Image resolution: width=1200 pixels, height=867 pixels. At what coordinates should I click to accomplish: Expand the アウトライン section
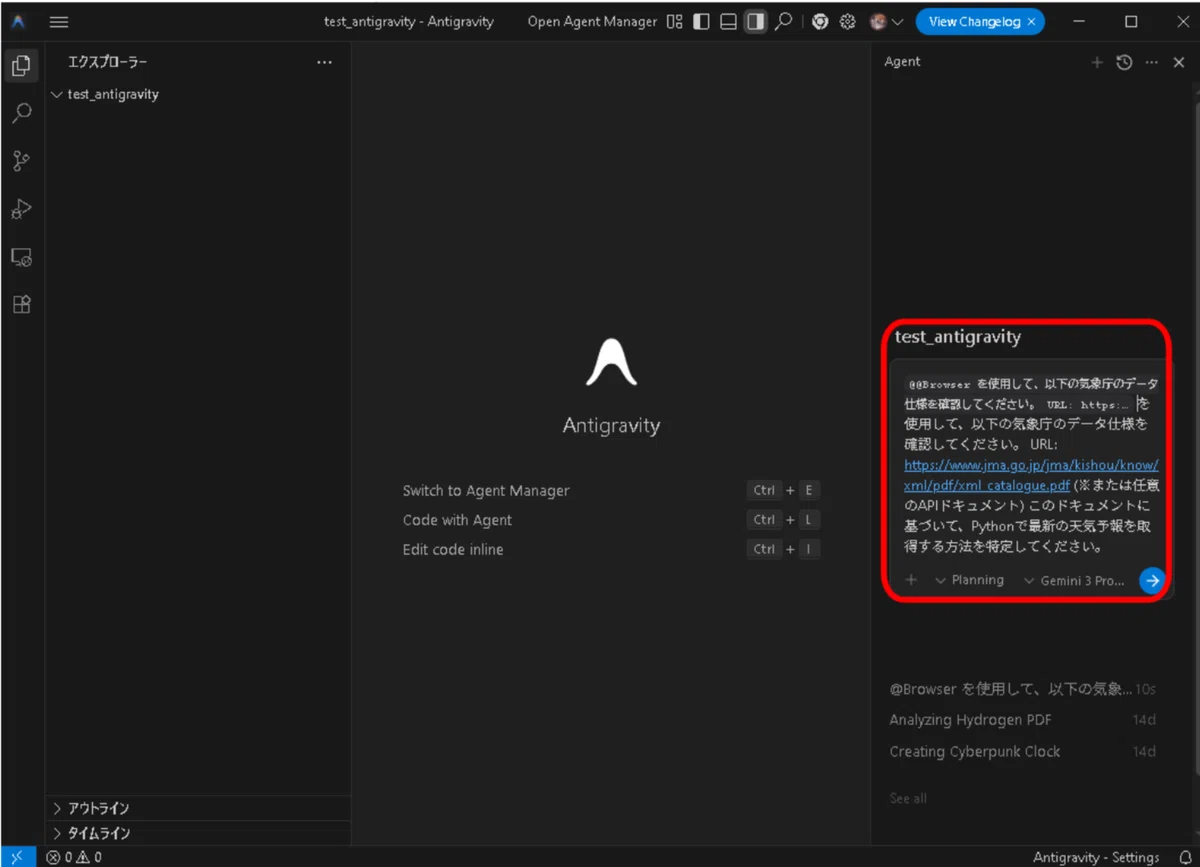tap(198, 808)
